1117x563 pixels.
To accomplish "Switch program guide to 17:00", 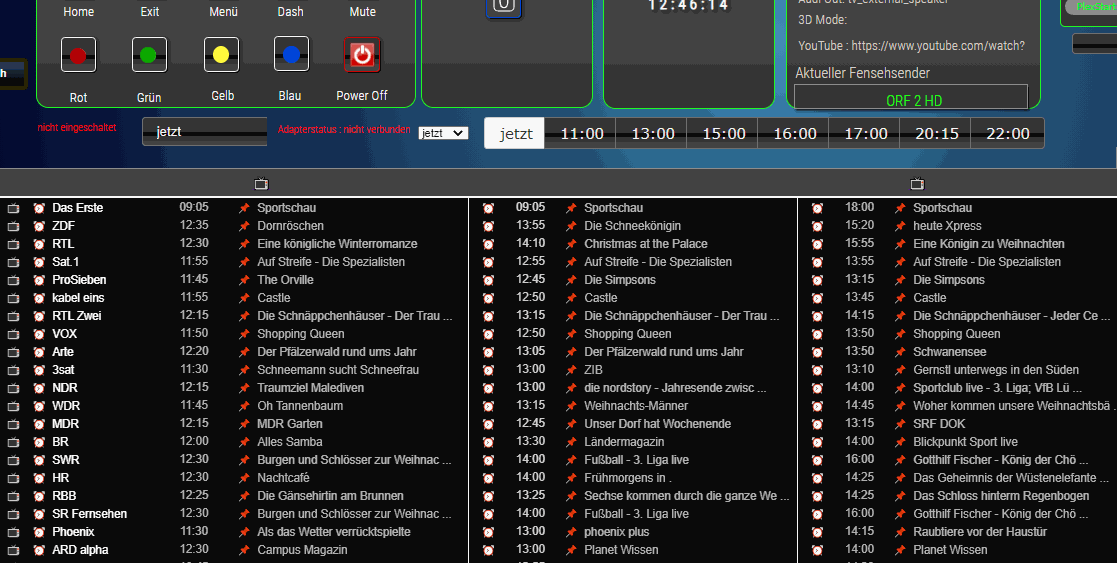I will click(x=866, y=133).
